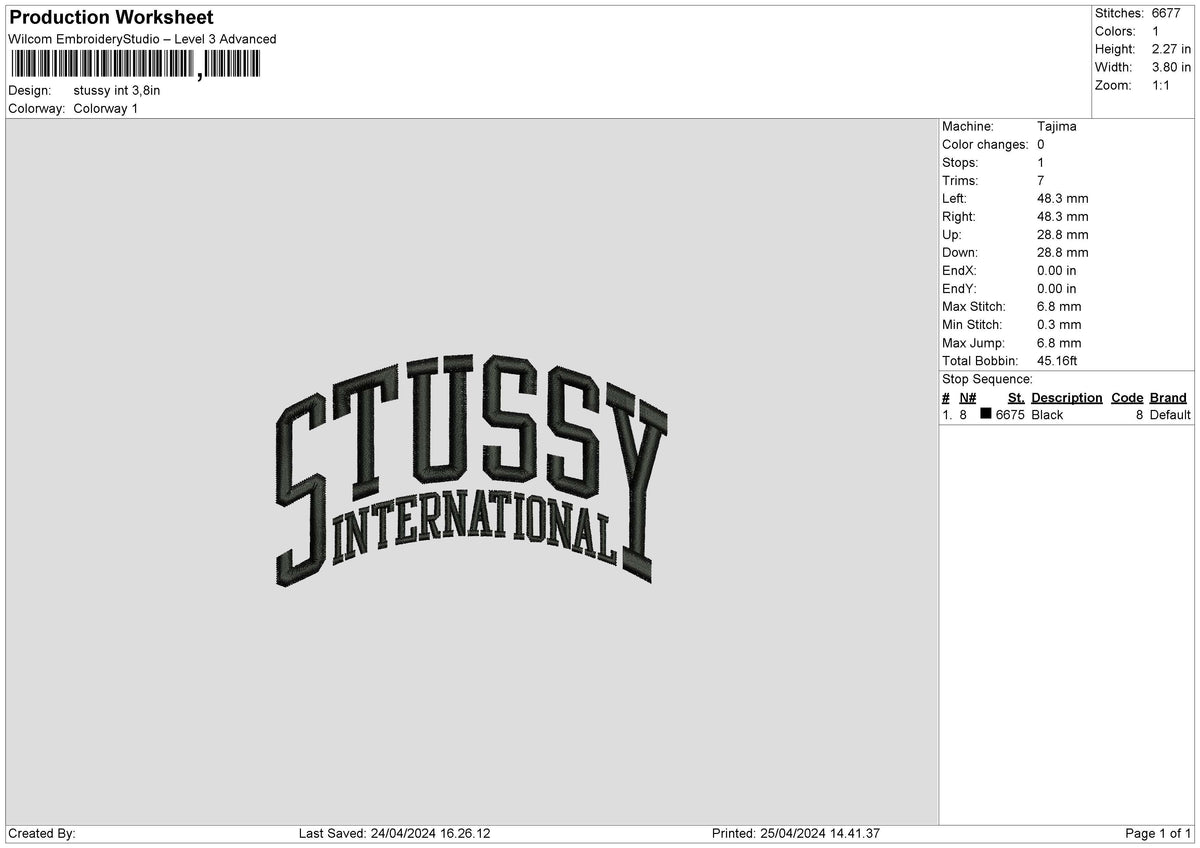Select the stitch count 6675 in stop row

tap(1010, 415)
